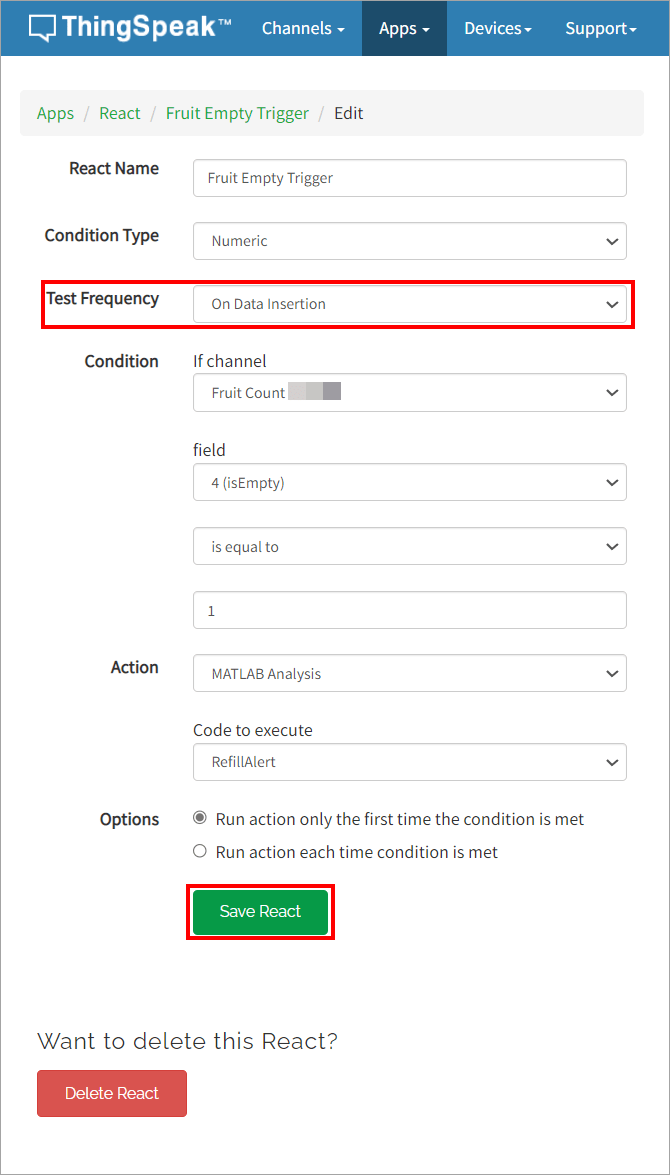Click the condition value input containing 1
670x1175 pixels.
coord(409,610)
